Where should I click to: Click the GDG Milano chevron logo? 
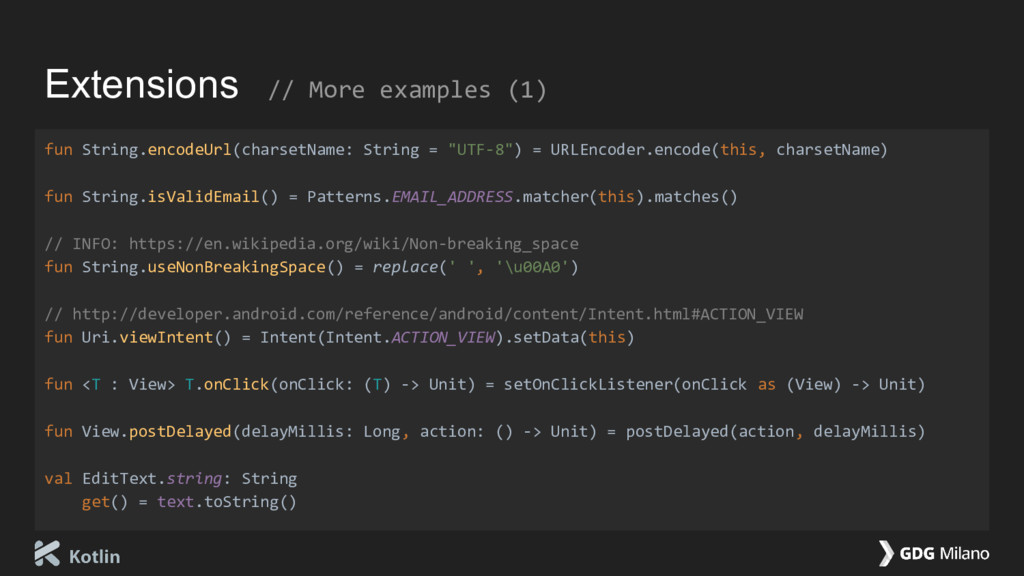pos(886,553)
